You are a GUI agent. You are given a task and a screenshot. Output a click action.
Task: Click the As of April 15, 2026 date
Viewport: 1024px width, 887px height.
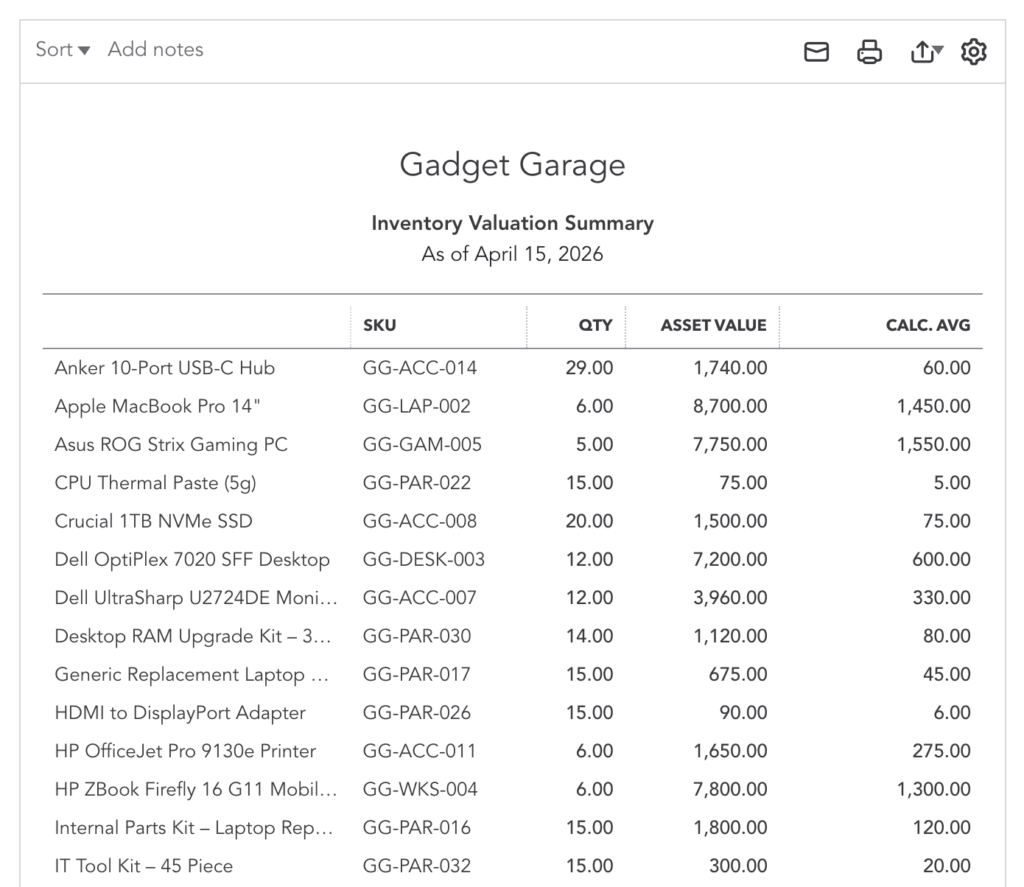click(x=513, y=254)
